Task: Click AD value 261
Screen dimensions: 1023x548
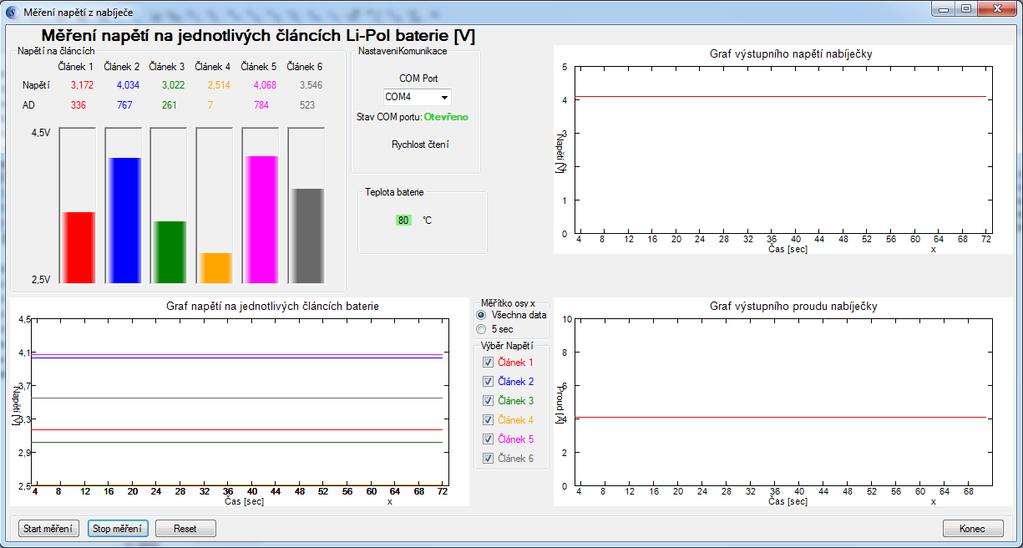Action: click(x=169, y=105)
